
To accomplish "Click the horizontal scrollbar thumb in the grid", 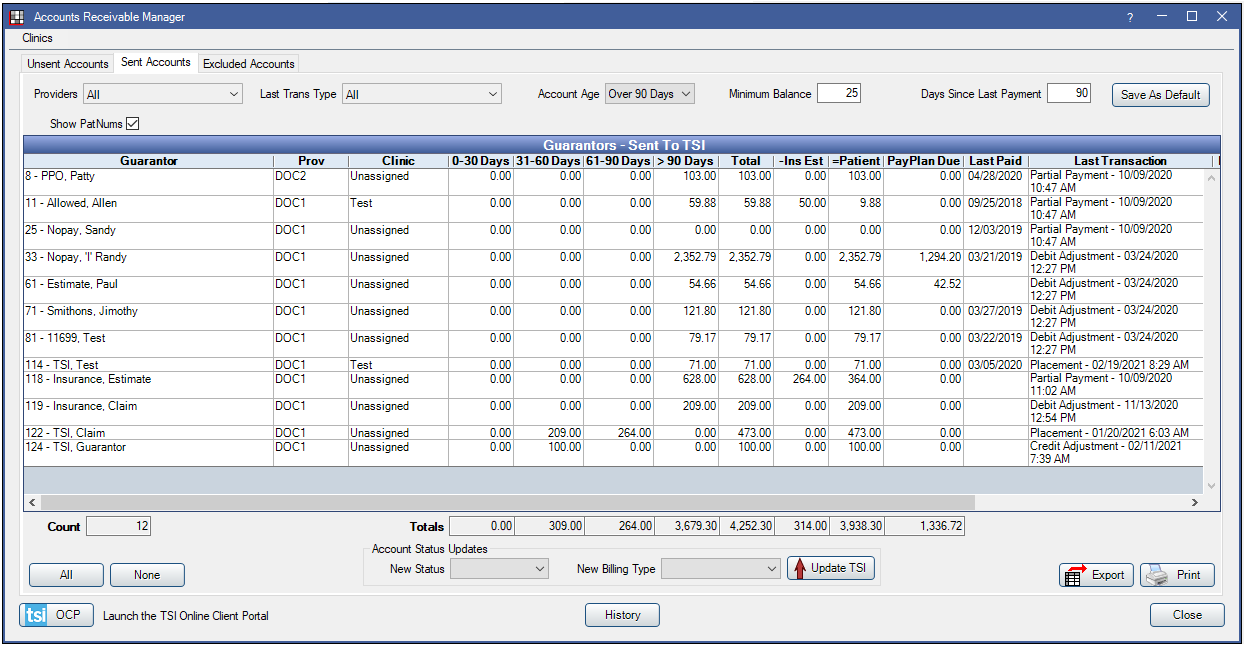I will coord(507,502).
